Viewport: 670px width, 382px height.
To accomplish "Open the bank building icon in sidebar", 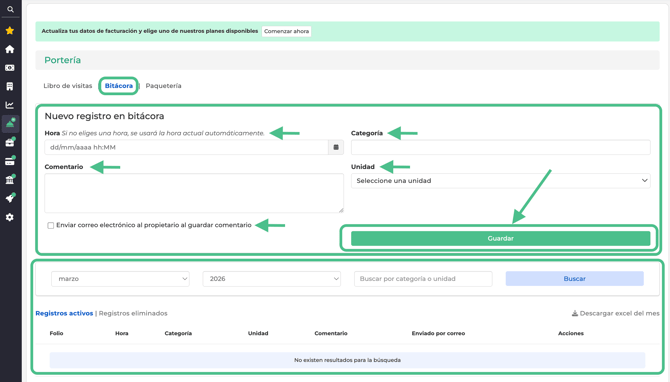I will (x=10, y=179).
